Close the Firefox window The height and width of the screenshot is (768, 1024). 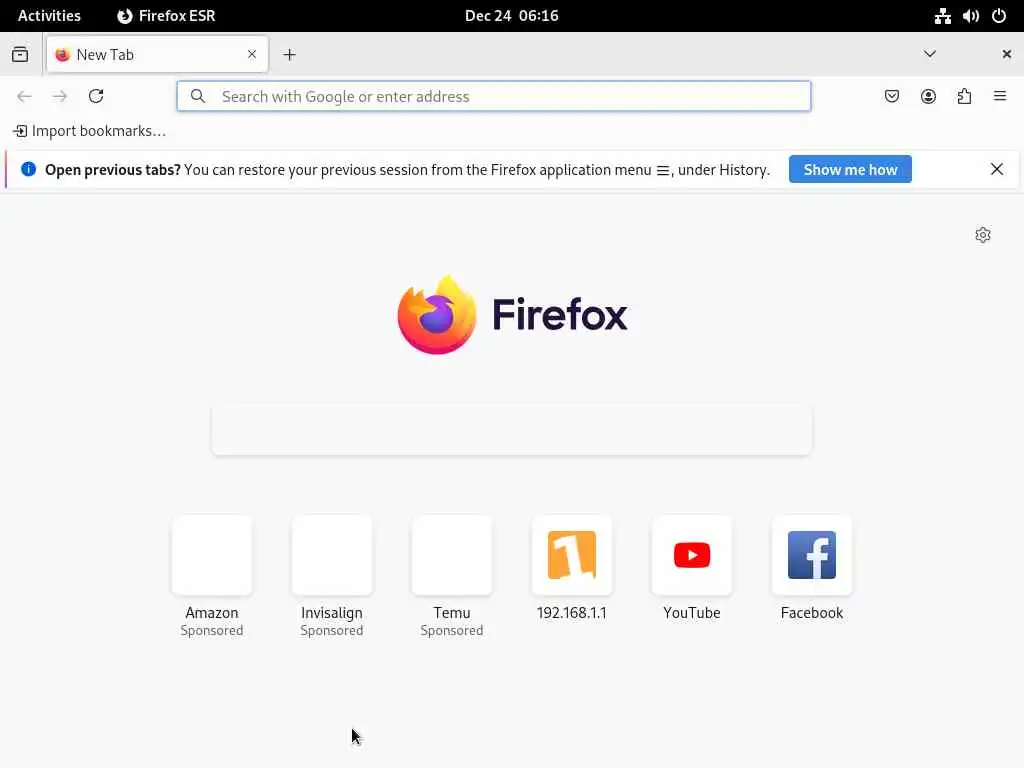1006,54
